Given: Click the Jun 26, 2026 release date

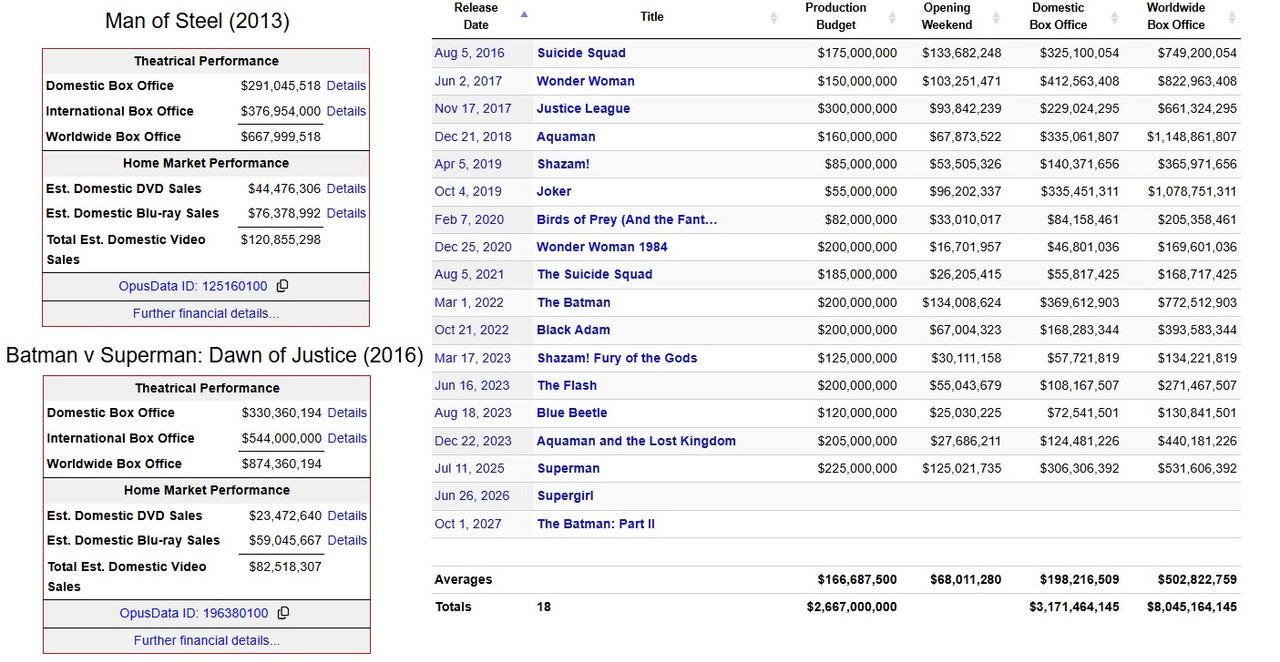Looking at the screenshot, I should [472, 496].
